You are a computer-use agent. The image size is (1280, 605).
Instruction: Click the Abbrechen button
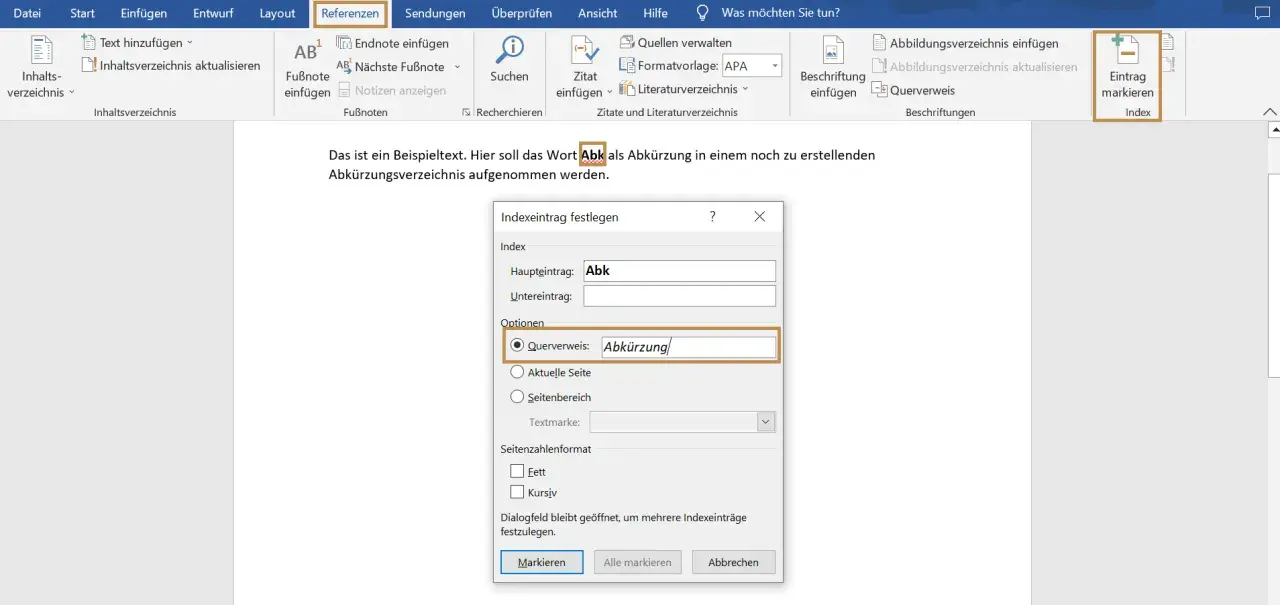(734, 562)
